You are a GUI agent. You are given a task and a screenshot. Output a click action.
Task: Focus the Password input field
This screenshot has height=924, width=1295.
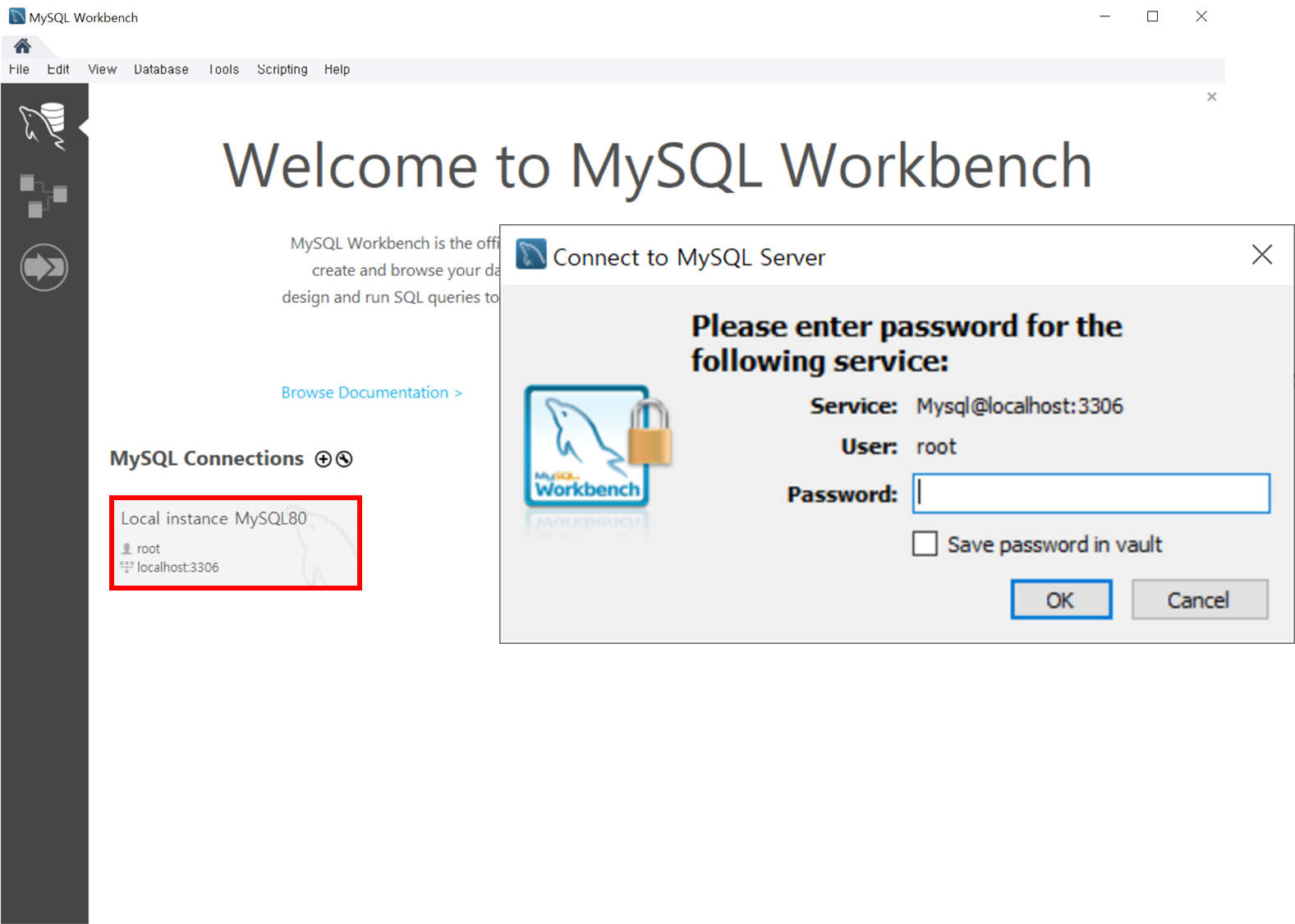tap(1091, 494)
